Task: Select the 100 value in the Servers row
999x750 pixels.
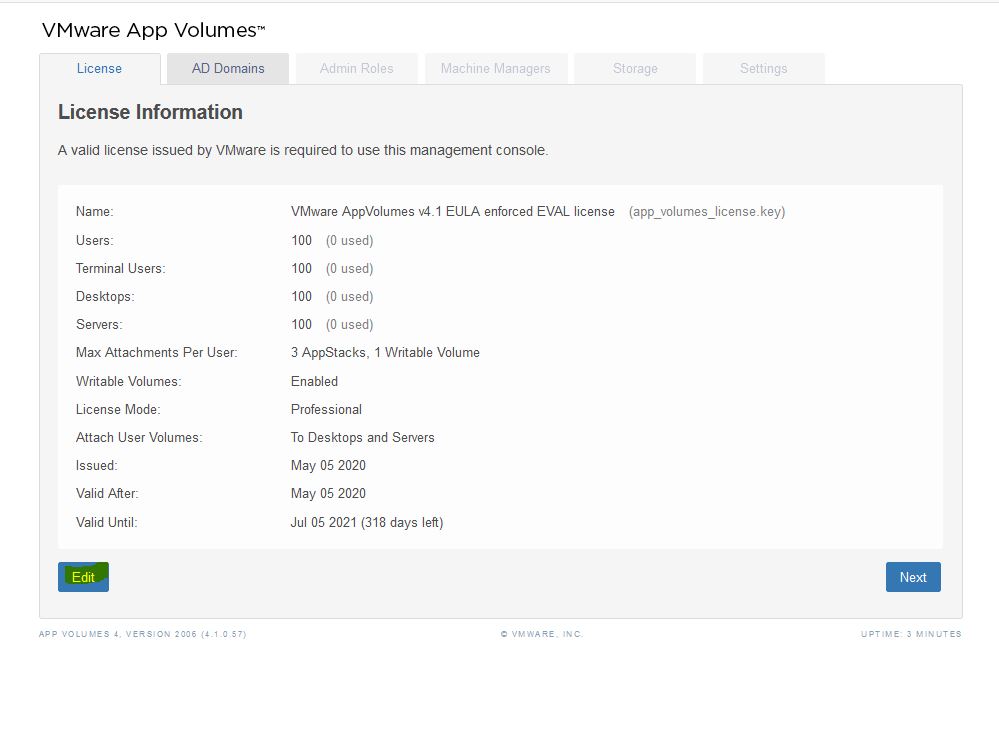Action: (301, 324)
